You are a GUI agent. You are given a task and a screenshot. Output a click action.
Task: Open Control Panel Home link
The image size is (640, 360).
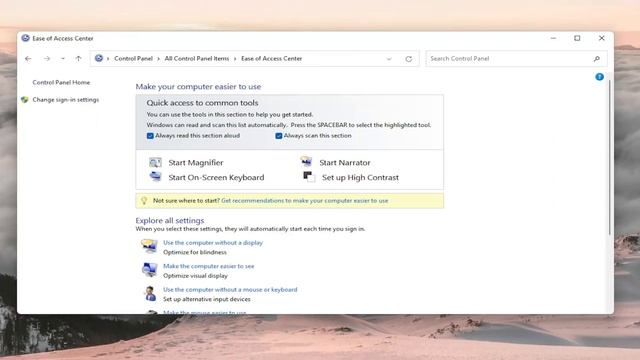coord(61,82)
